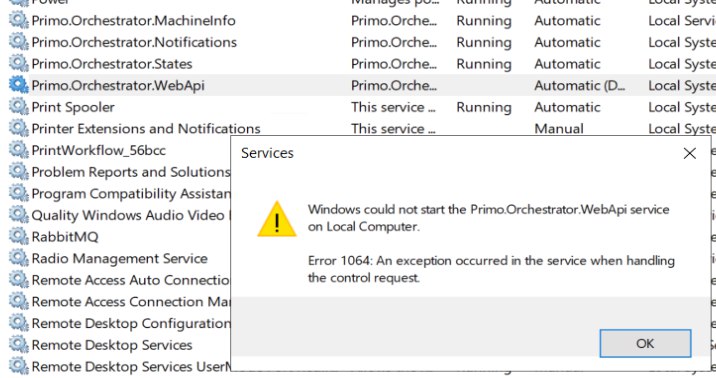Image resolution: width=716 pixels, height=378 pixels.
Task: Close the Services error dialog
Action: [690, 153]
